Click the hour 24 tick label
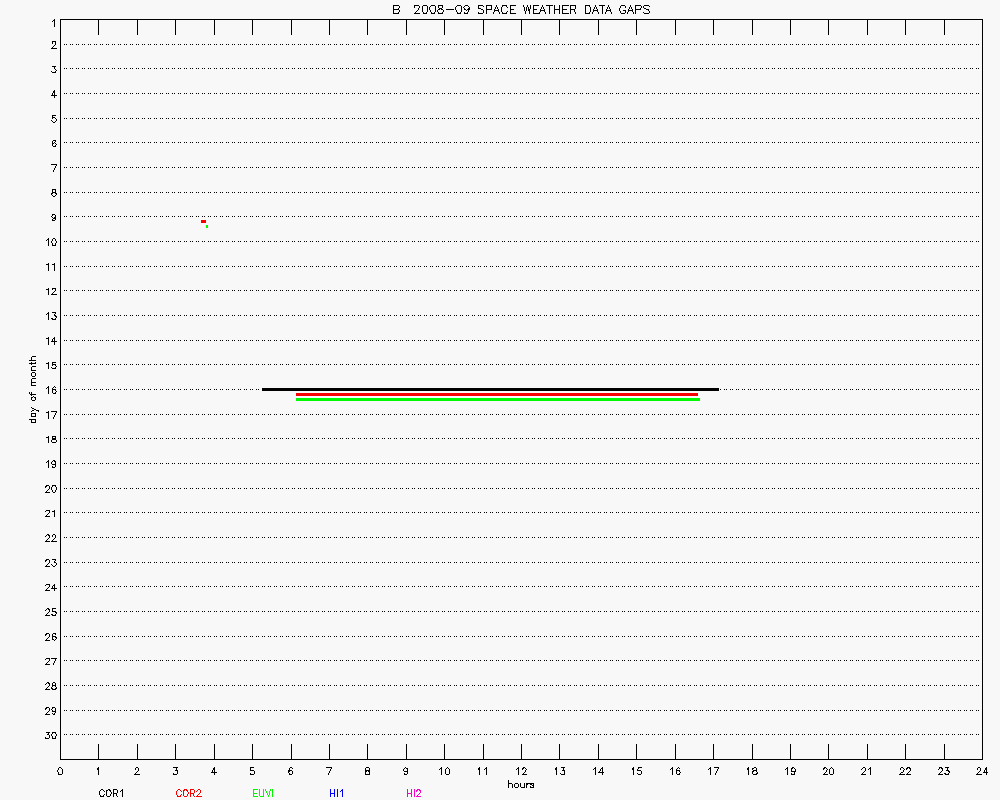The width and height of the screenshot is (1000, 800). coord(981,771)
